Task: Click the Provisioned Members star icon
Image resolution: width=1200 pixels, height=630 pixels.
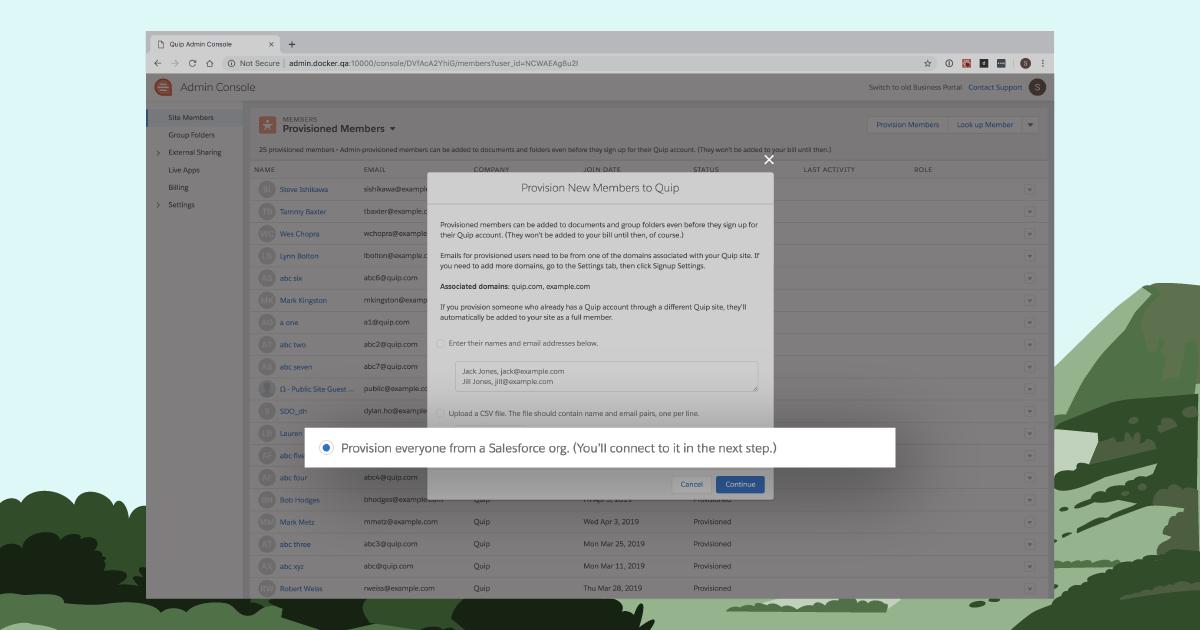Action: click(267, 125)
